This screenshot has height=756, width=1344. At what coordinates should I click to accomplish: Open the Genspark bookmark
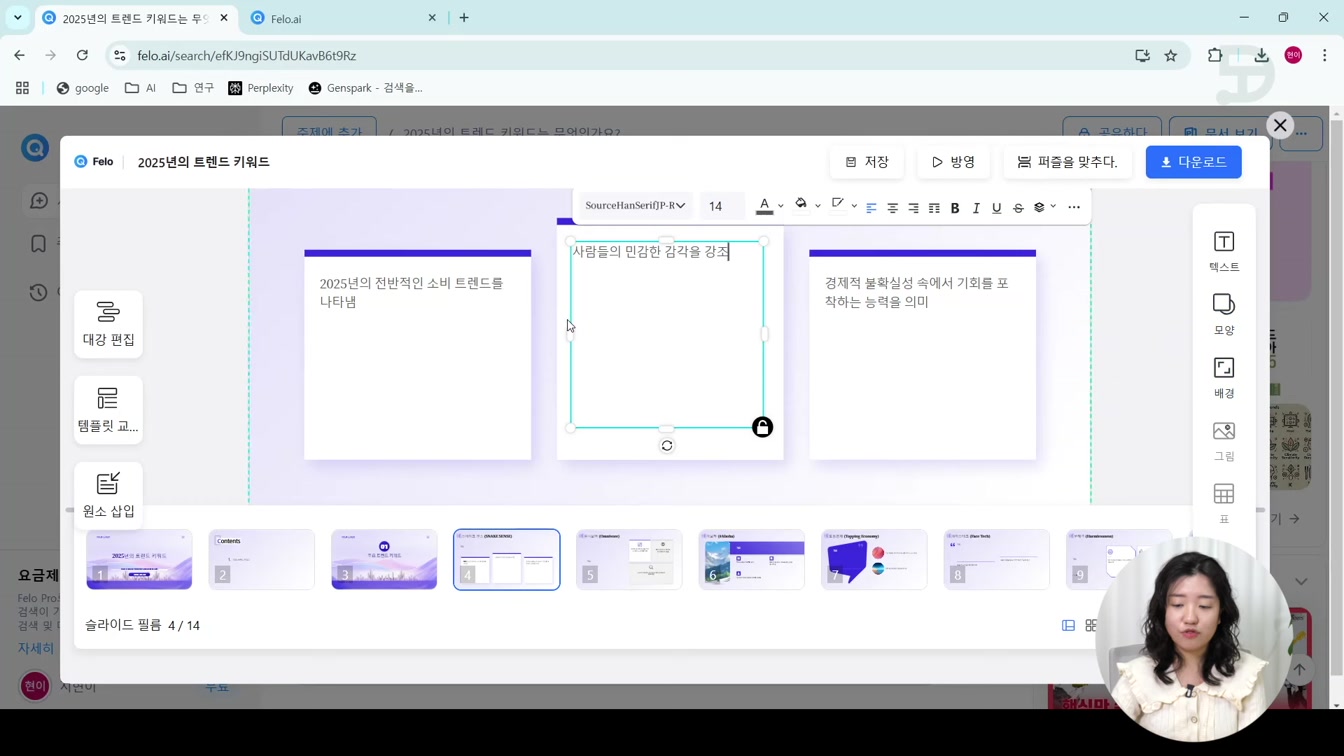[365, 88]
